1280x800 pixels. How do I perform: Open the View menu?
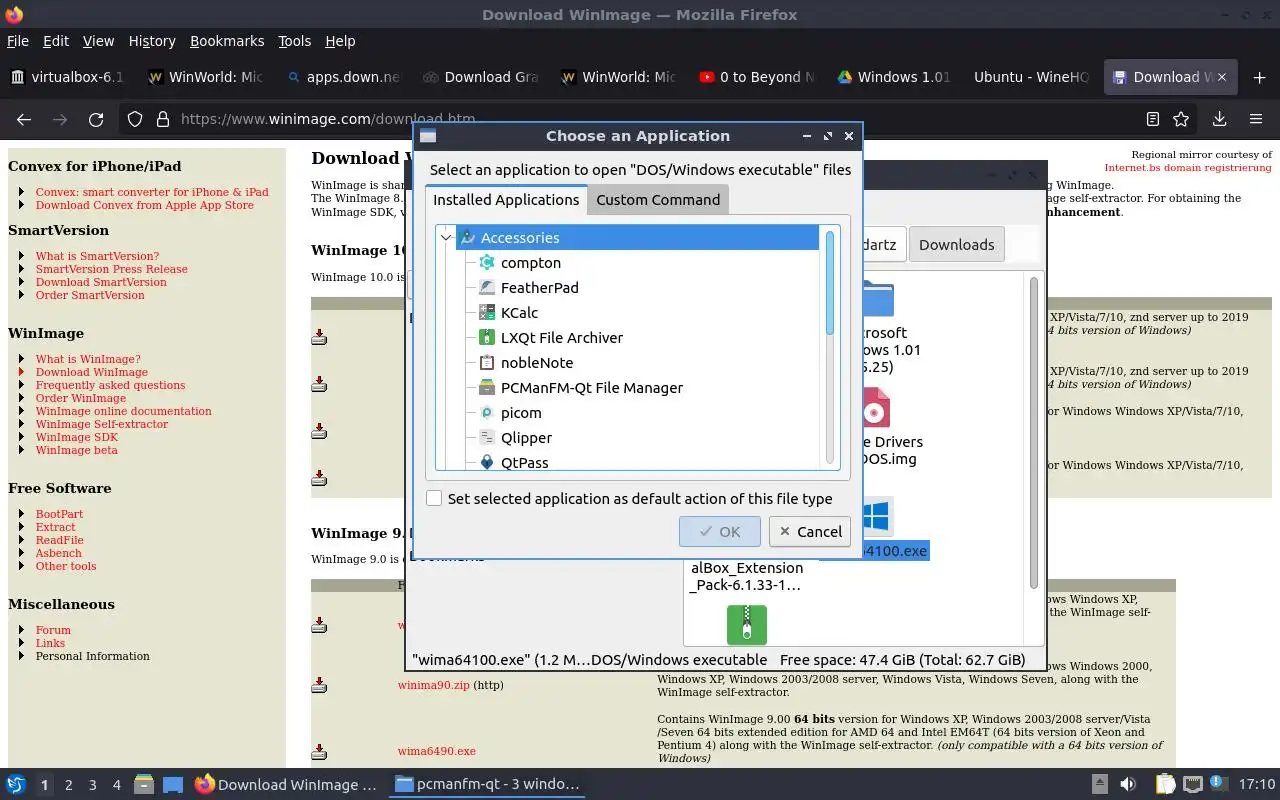pyautogui.click(x=98, y=41)
